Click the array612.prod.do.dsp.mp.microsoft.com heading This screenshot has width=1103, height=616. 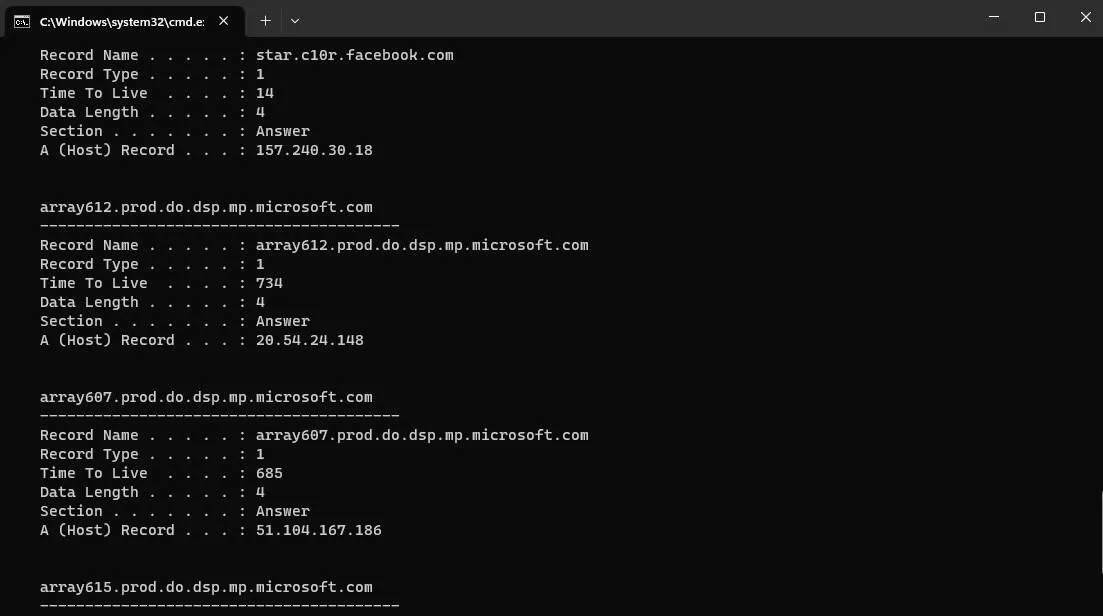206,207
